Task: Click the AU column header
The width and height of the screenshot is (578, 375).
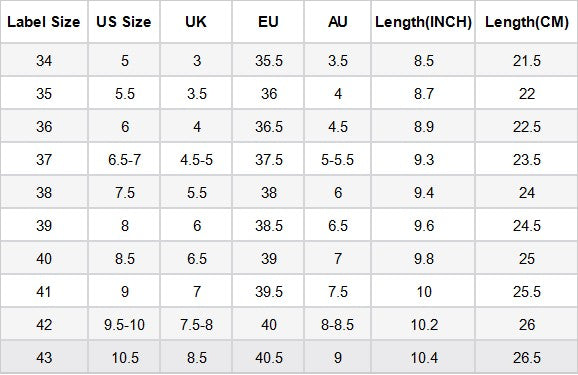Action: (338, 22)
